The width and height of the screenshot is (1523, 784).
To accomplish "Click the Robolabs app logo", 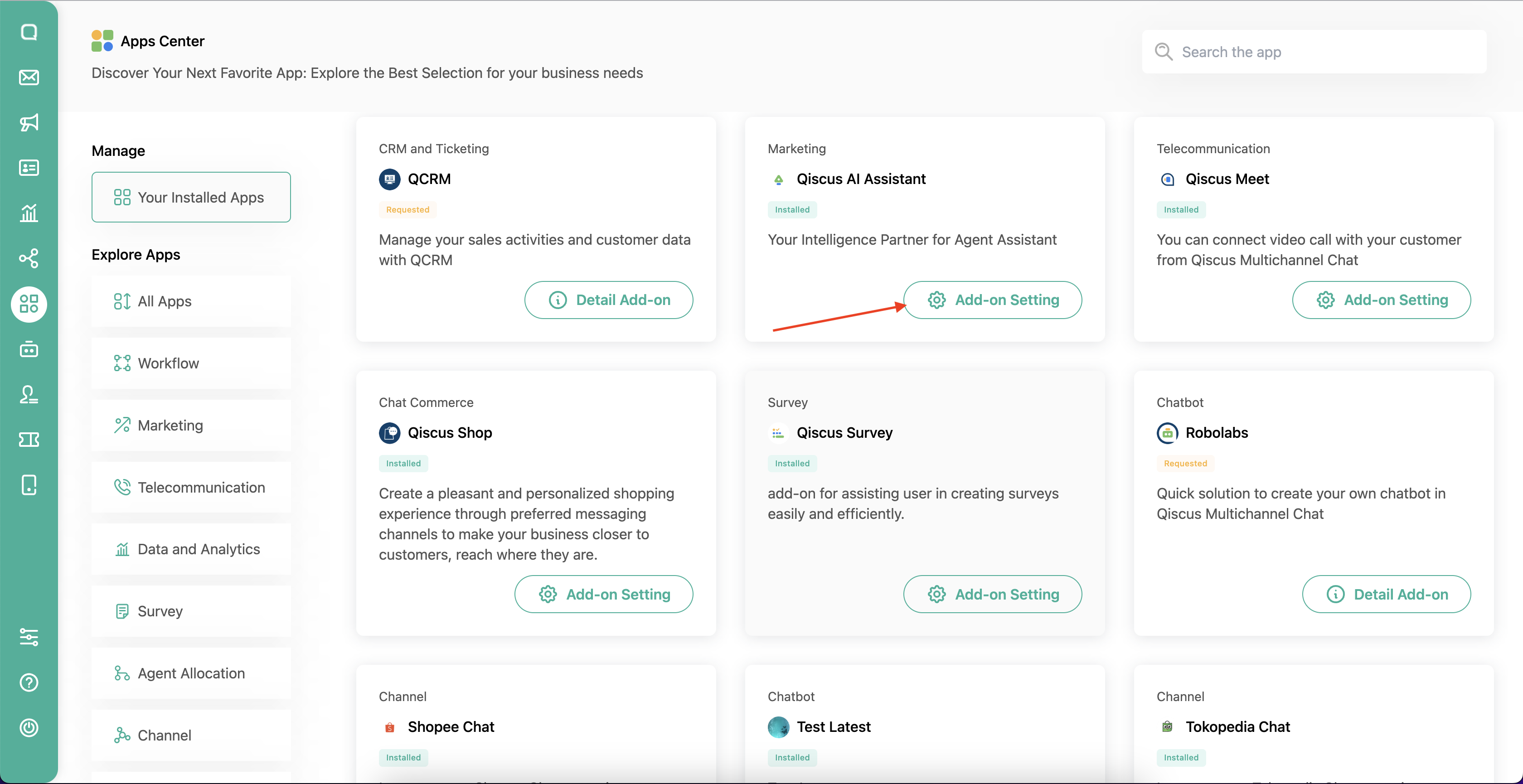I will coord(1168,433).
